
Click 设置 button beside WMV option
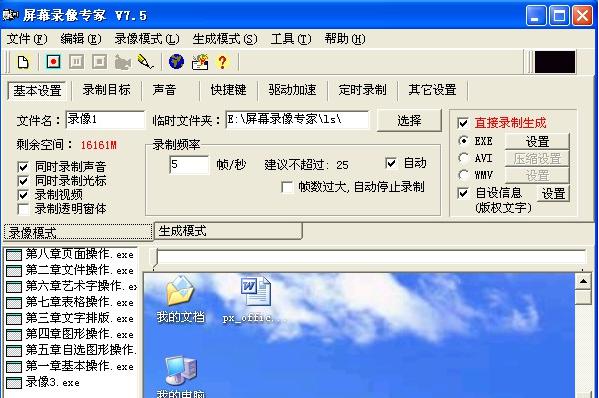pyautogui.click(x=537, y=176)
